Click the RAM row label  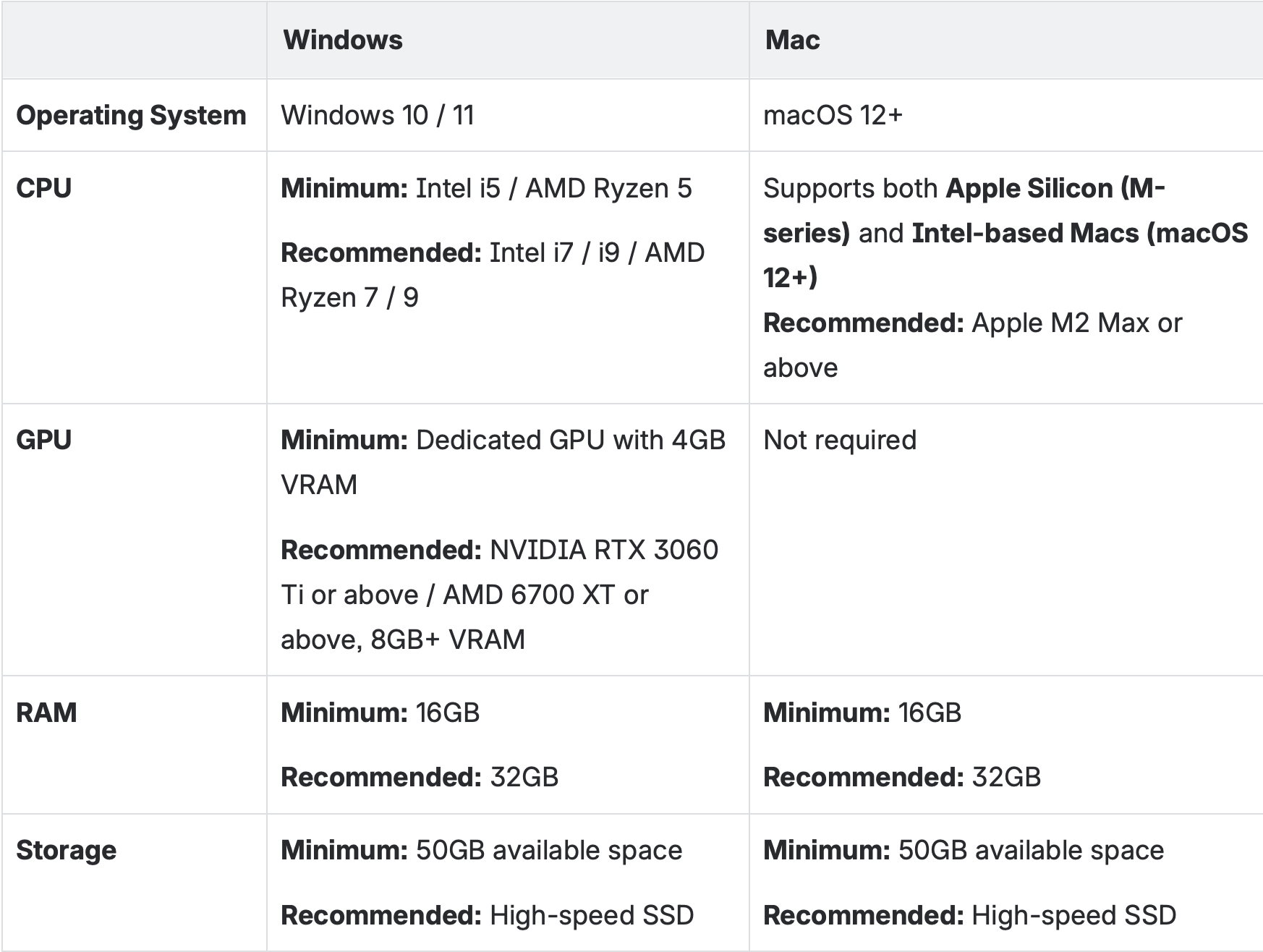[x=46, y=713]
